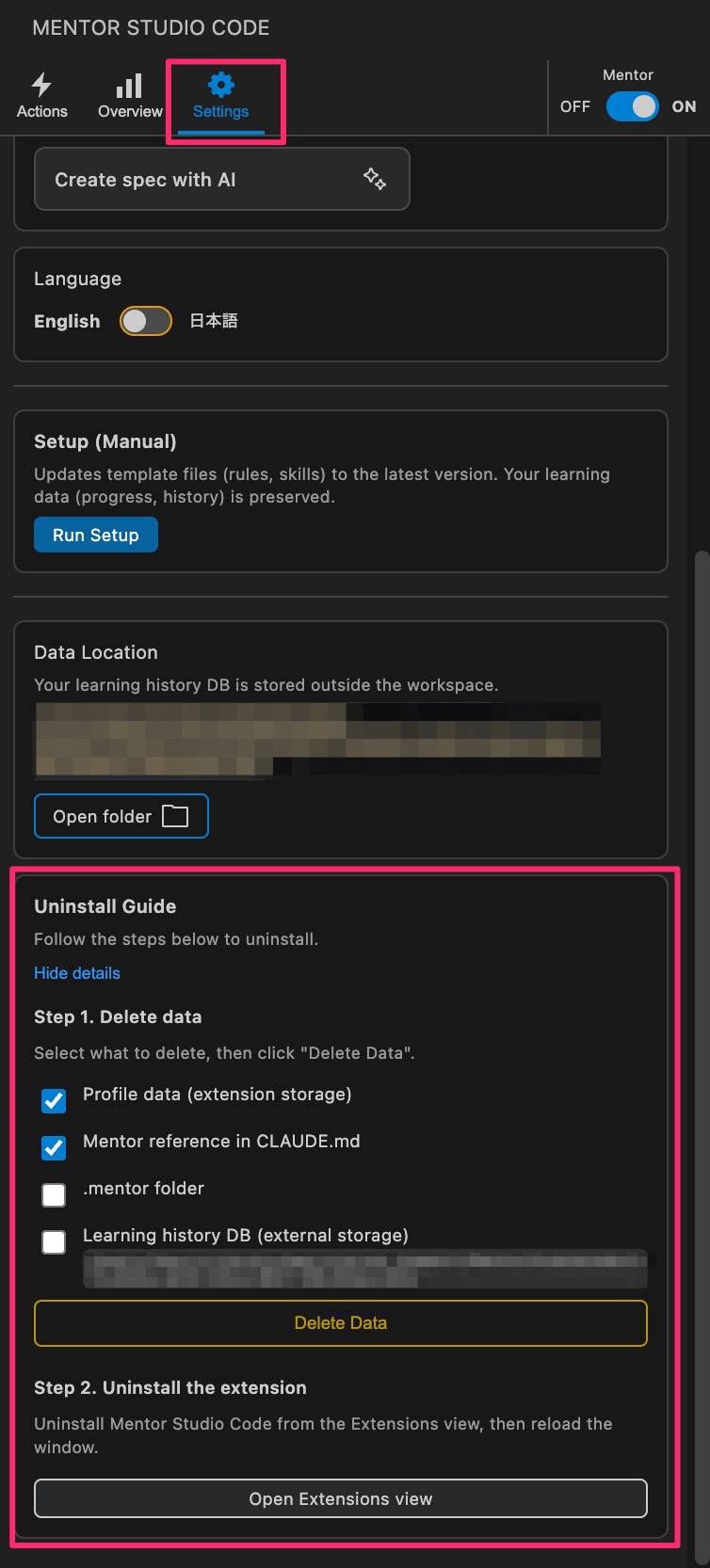The image size is (710, 1568).
Task: Open the Actions tab
Action: 41,99
